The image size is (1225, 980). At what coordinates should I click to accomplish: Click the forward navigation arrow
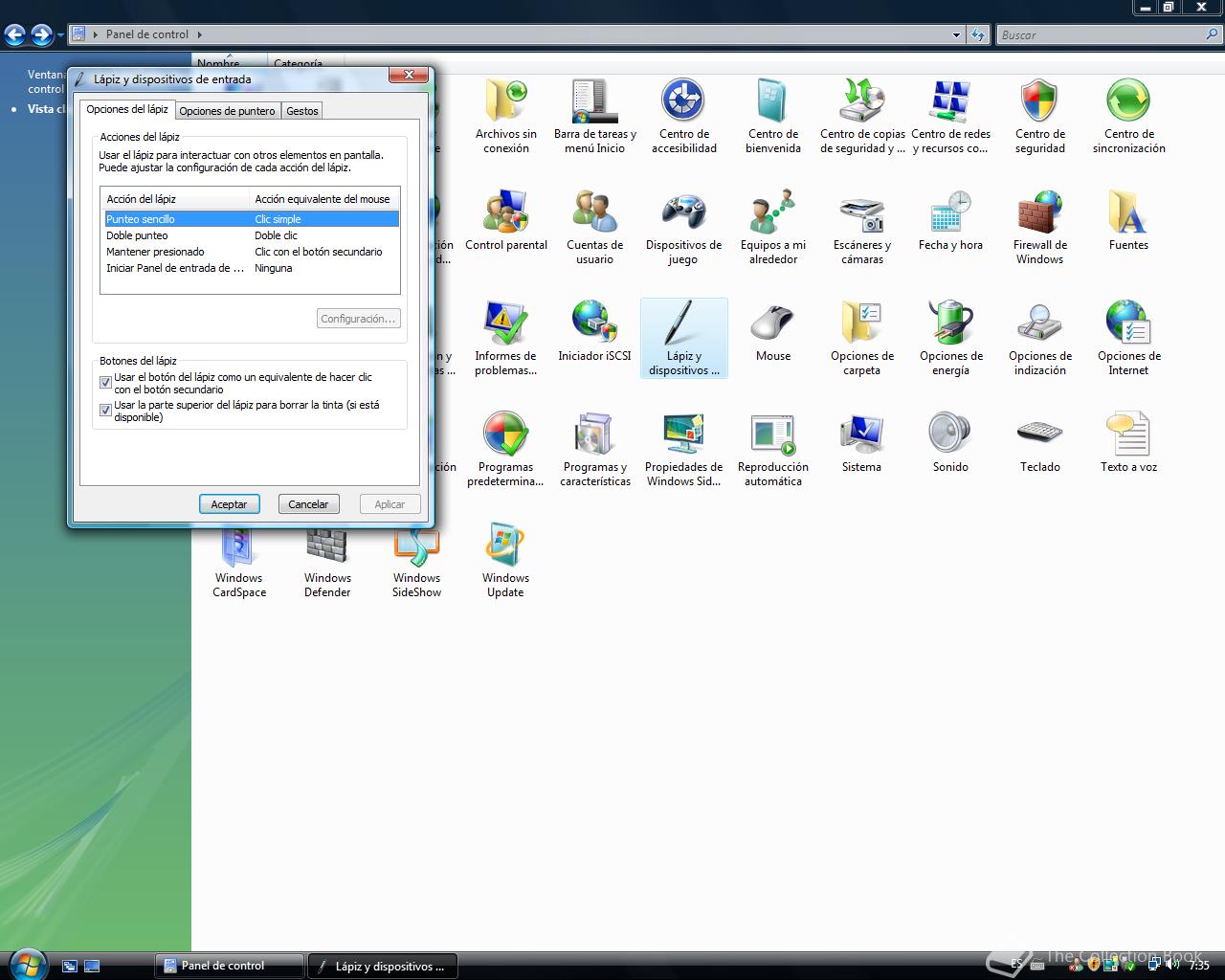point(42,35)
